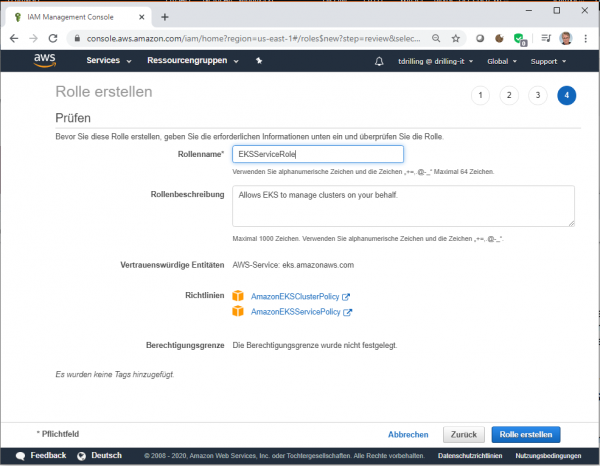The height and width of the screenshot is (466, 600).
Task: Click the browser address bar URL
Action: coord(253,38)
